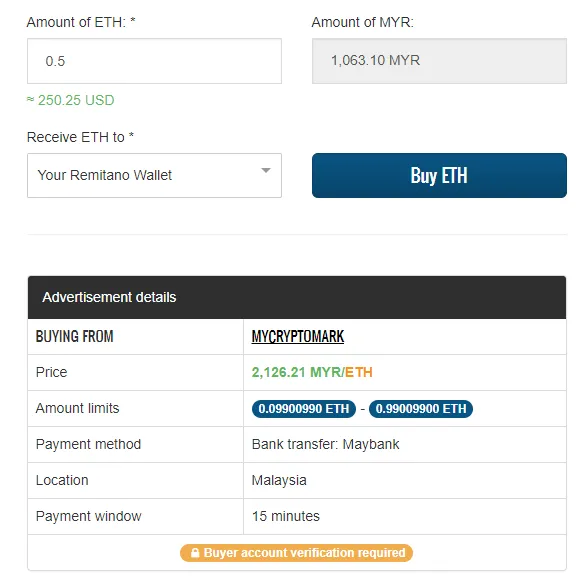Click the Amount of MYR field

[439, 61]
